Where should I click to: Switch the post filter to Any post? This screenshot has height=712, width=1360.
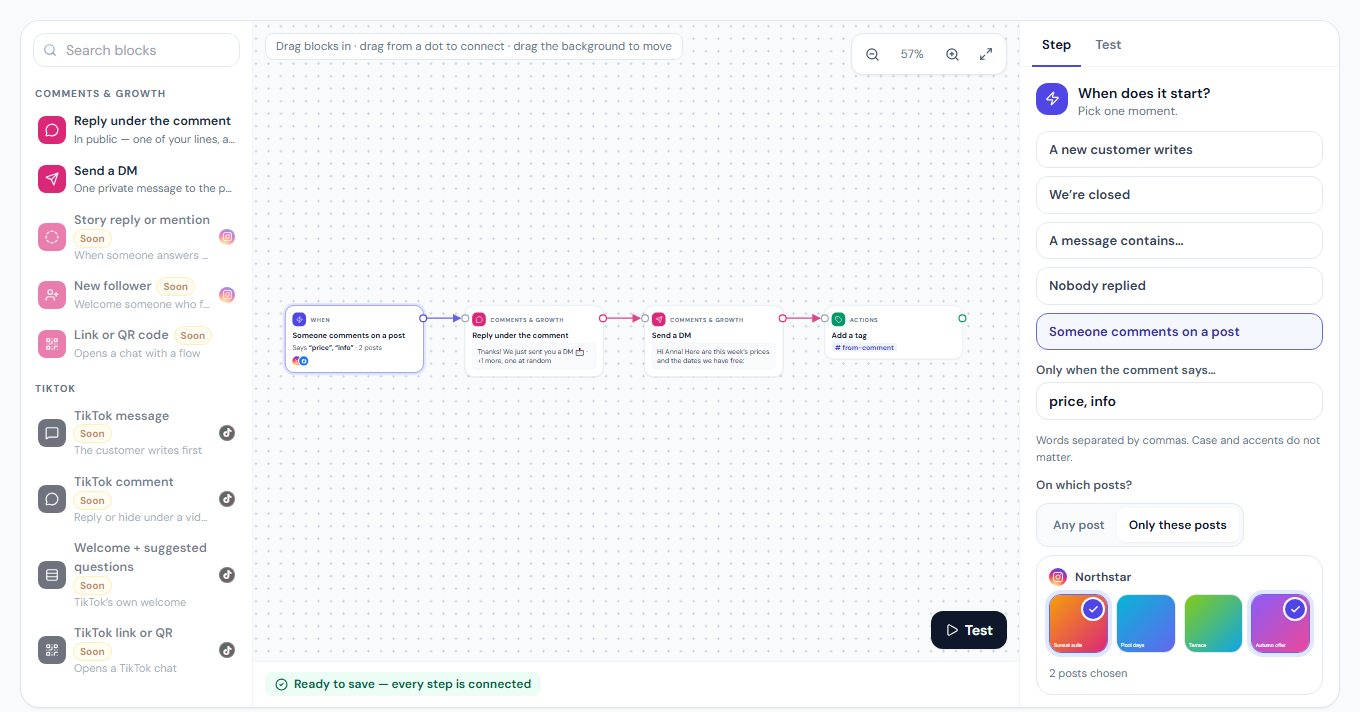click(x=1078, y=525)
